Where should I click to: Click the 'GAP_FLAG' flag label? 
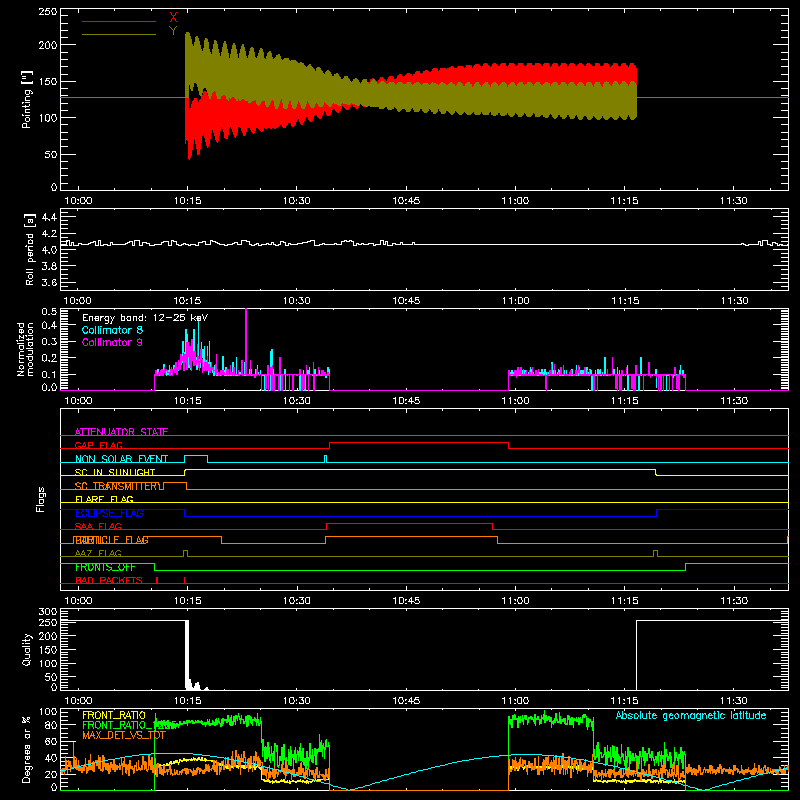[x=98, y=445]
